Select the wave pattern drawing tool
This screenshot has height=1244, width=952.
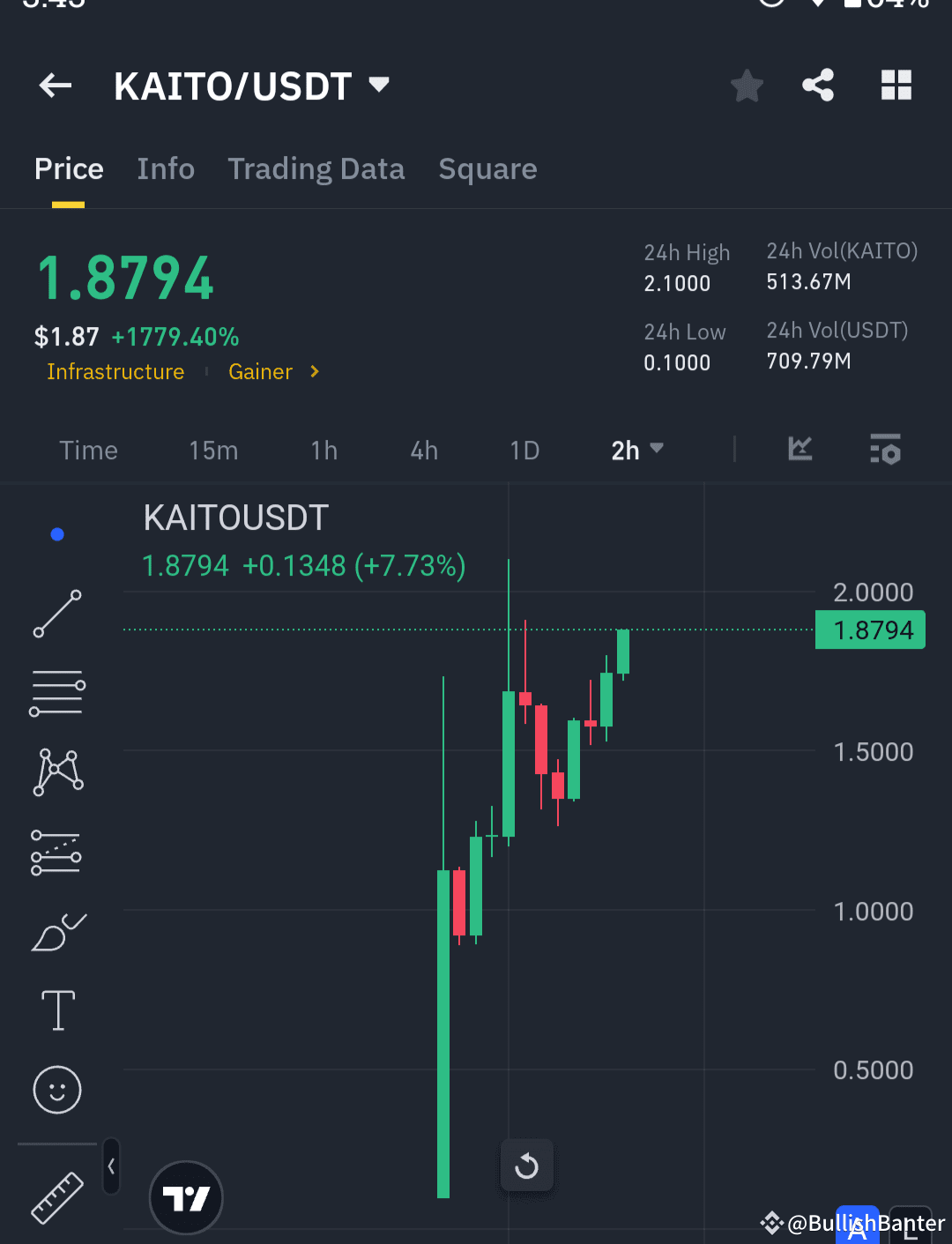pyautogui.click(x=56, y=771)
